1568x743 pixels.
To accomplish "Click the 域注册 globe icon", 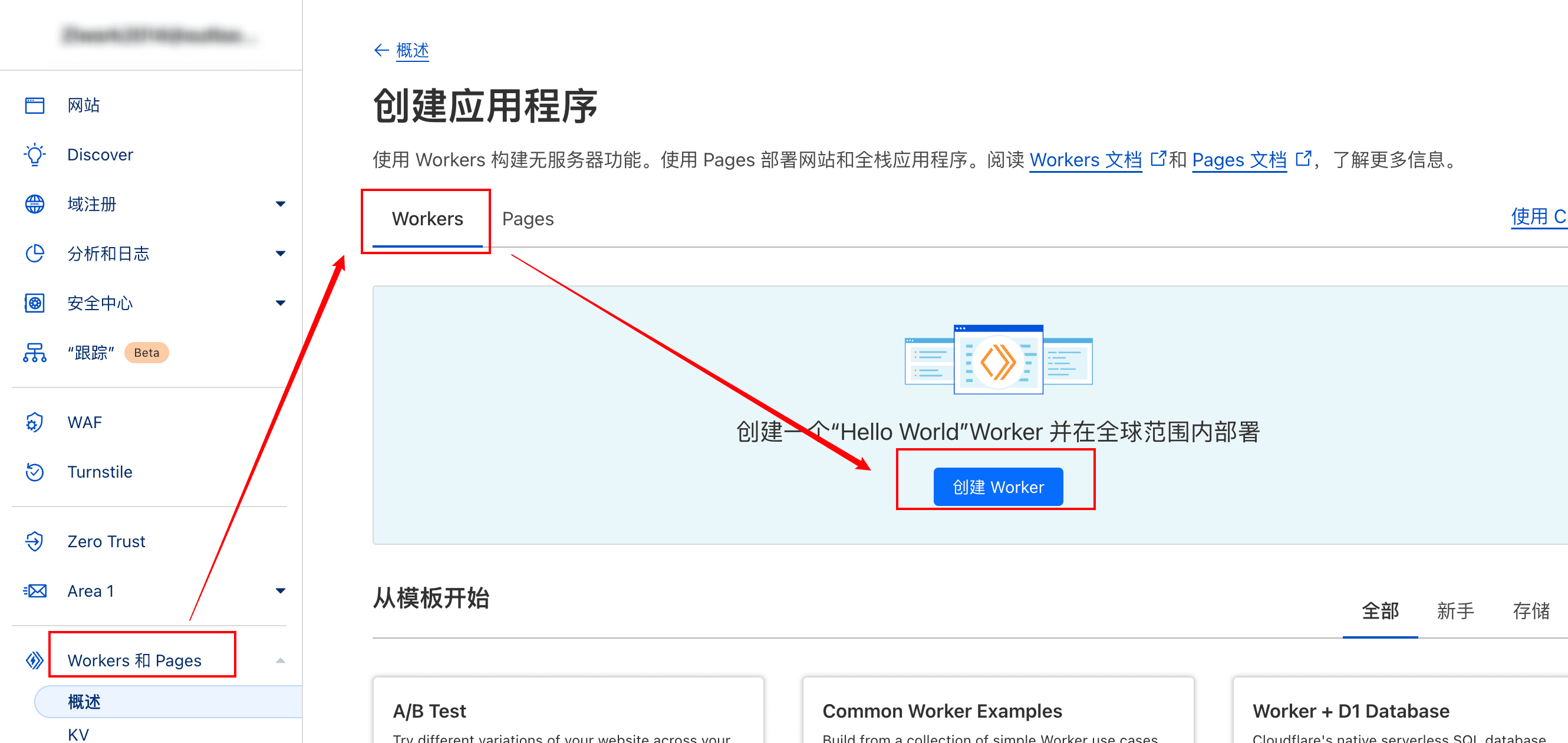I will [35, 204].
